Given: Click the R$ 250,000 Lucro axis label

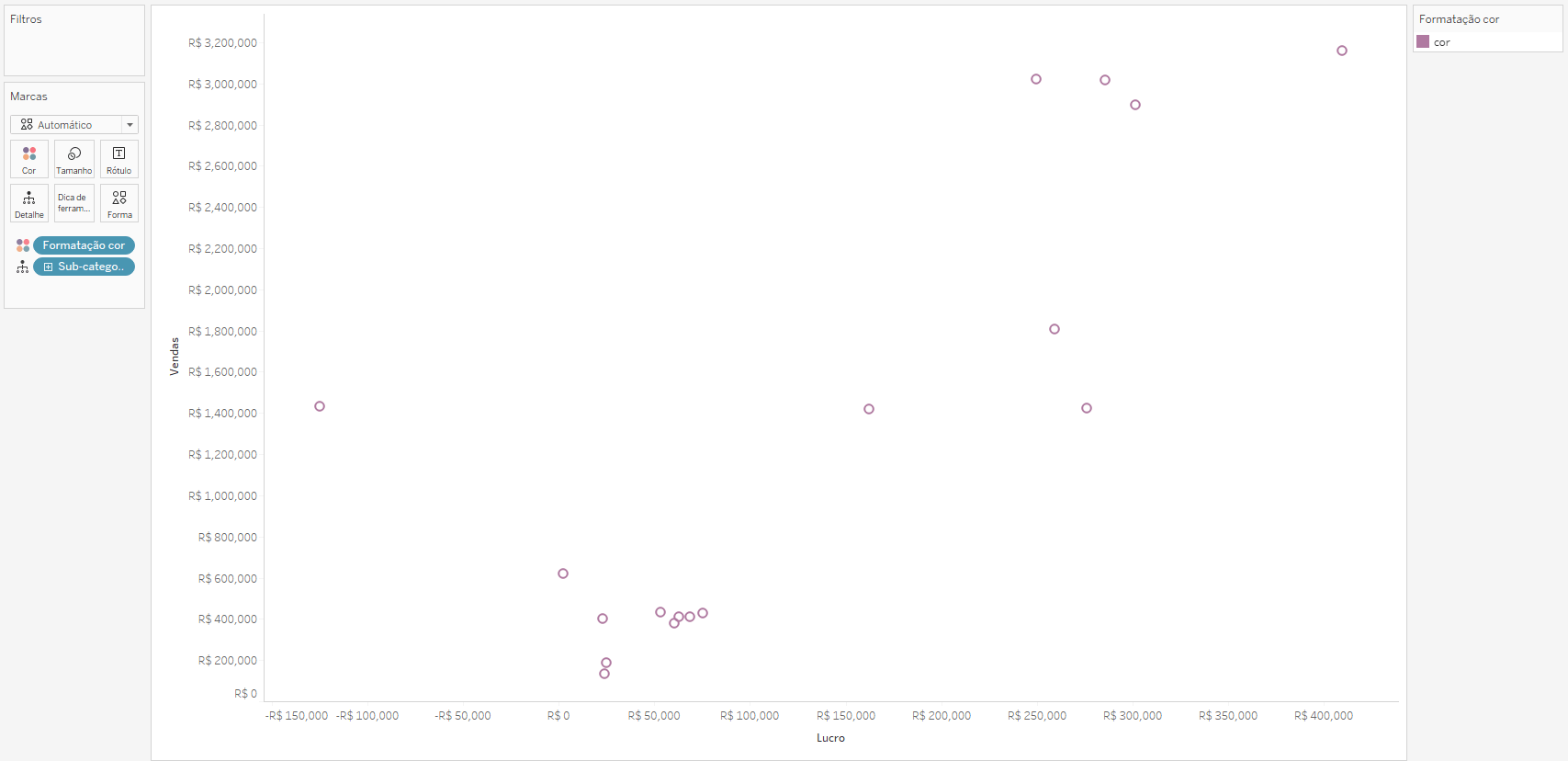Looking at the screenshot, I should point(1037,716).
